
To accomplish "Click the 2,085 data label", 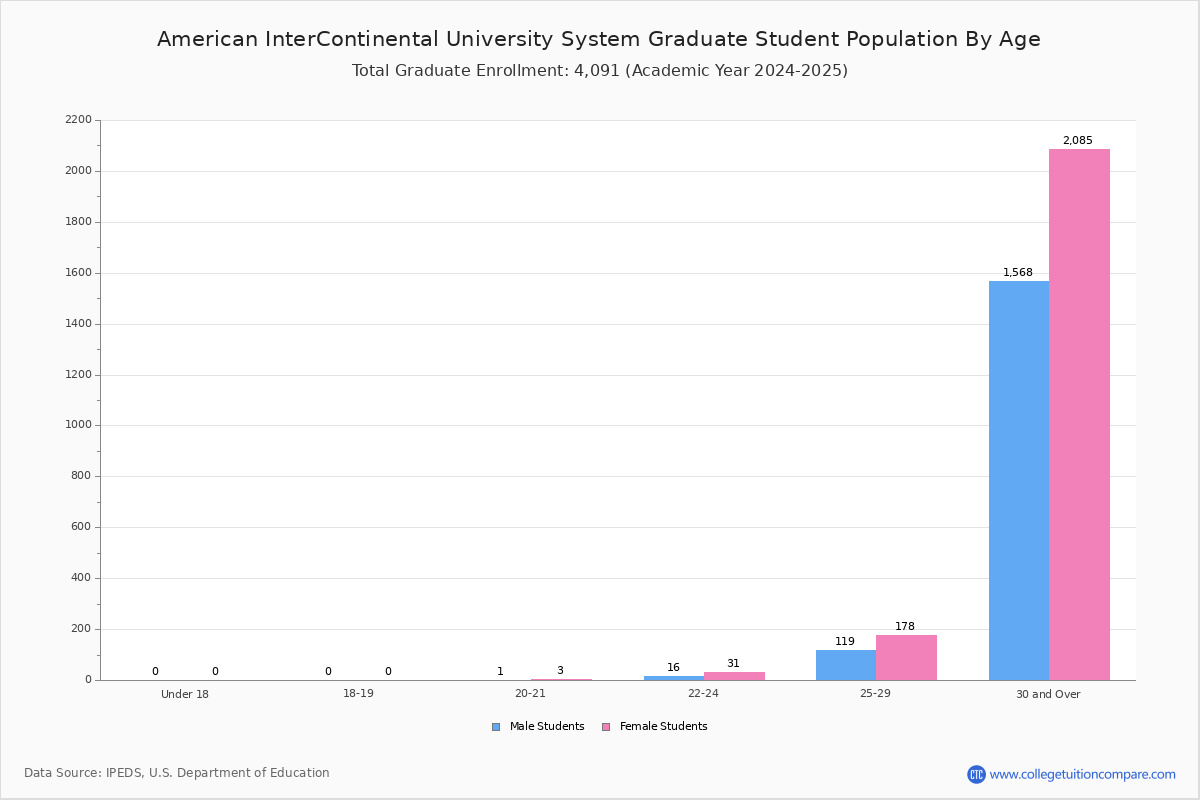I will [x=1078, y=141].
